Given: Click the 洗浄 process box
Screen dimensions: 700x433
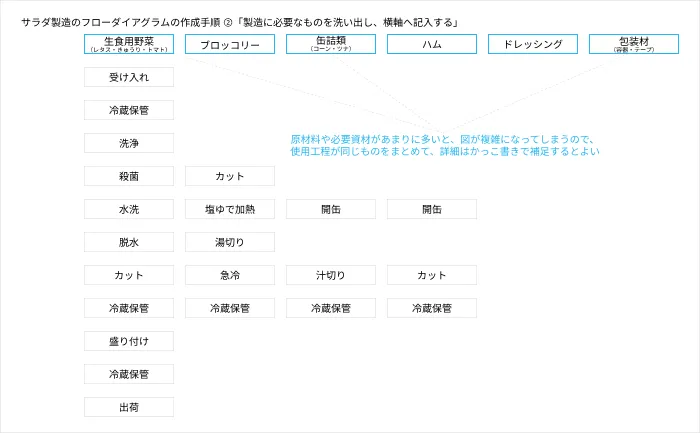Looking at the screenshot, I should (129, 143).
